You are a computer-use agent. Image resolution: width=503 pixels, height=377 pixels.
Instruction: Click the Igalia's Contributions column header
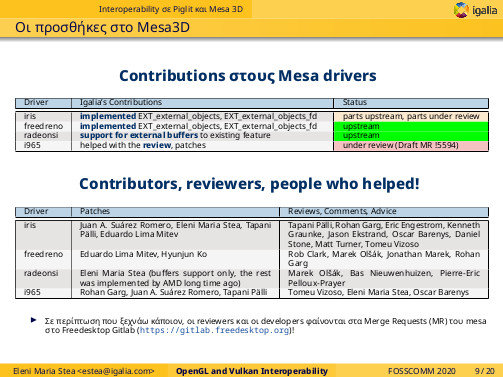click(121, 102)
